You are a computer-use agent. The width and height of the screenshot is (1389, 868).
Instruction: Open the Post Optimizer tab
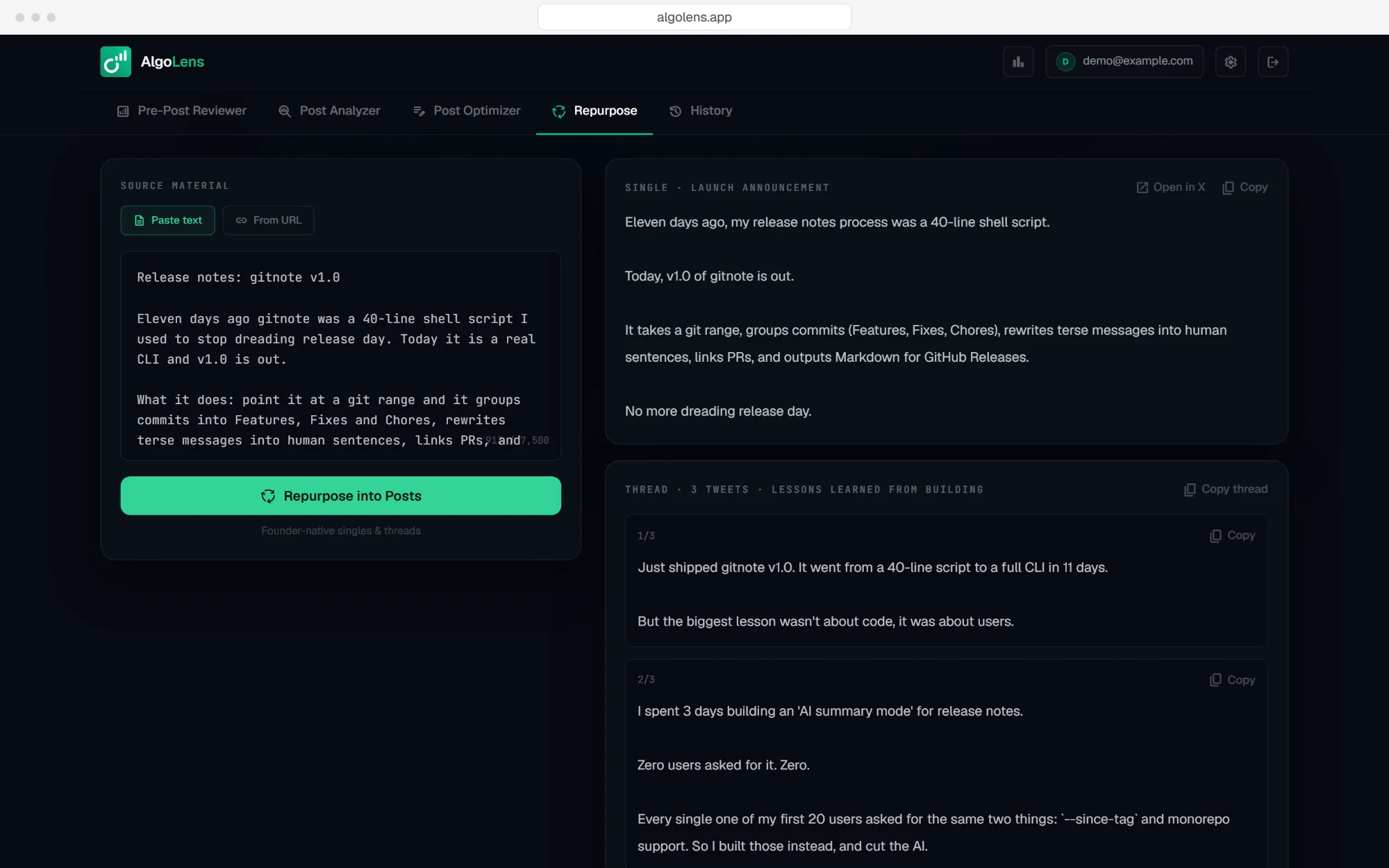pos(467,111)
